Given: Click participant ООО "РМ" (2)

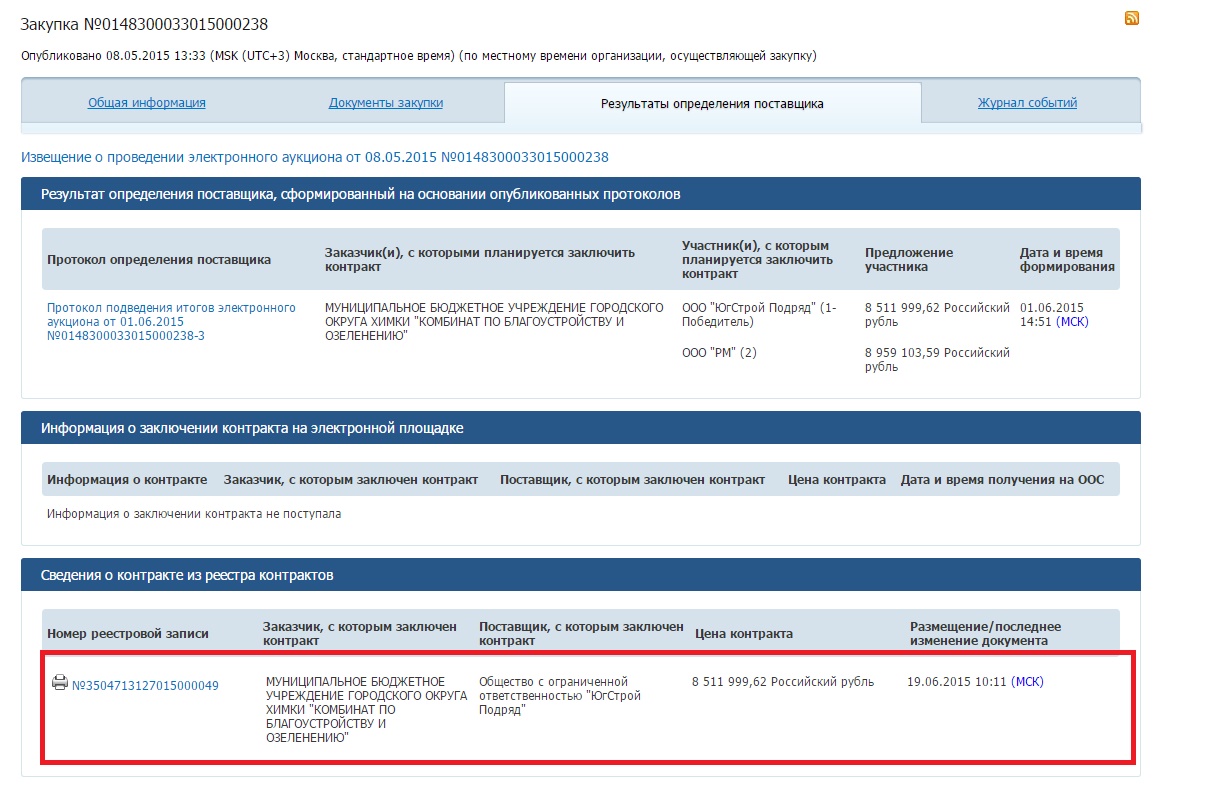Looking at the screenshot, I should [x=719, y=353].
